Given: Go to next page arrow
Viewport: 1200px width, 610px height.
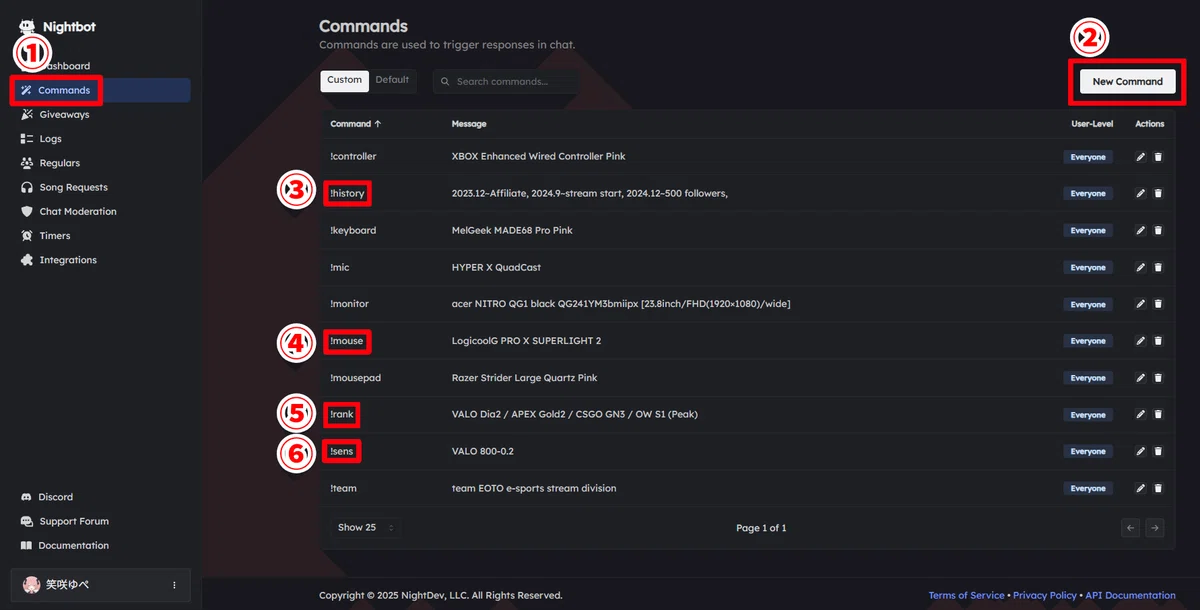Looking at the screenshot, I should pyautogui.click(x=1154, y=528).
